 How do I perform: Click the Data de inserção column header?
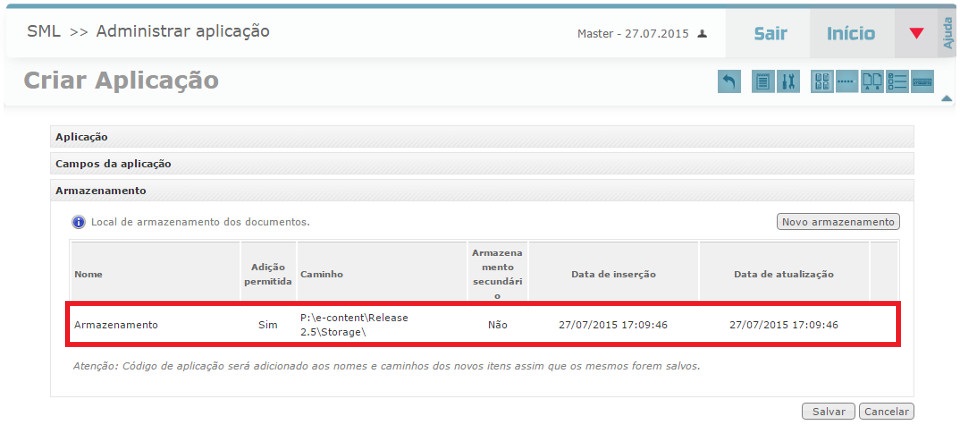(613, 274)
